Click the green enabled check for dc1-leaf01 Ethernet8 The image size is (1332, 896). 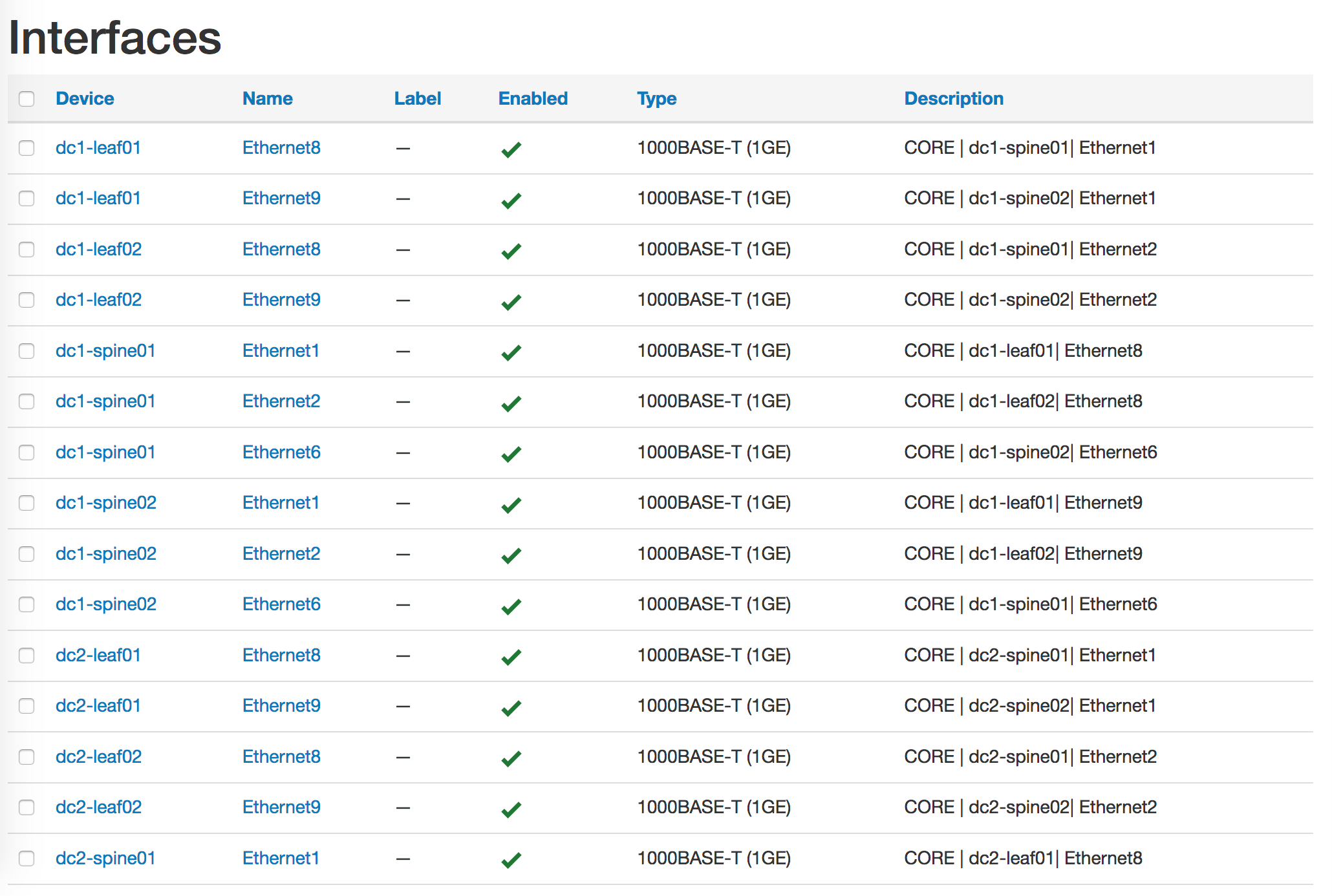click(x=511, y=149)
